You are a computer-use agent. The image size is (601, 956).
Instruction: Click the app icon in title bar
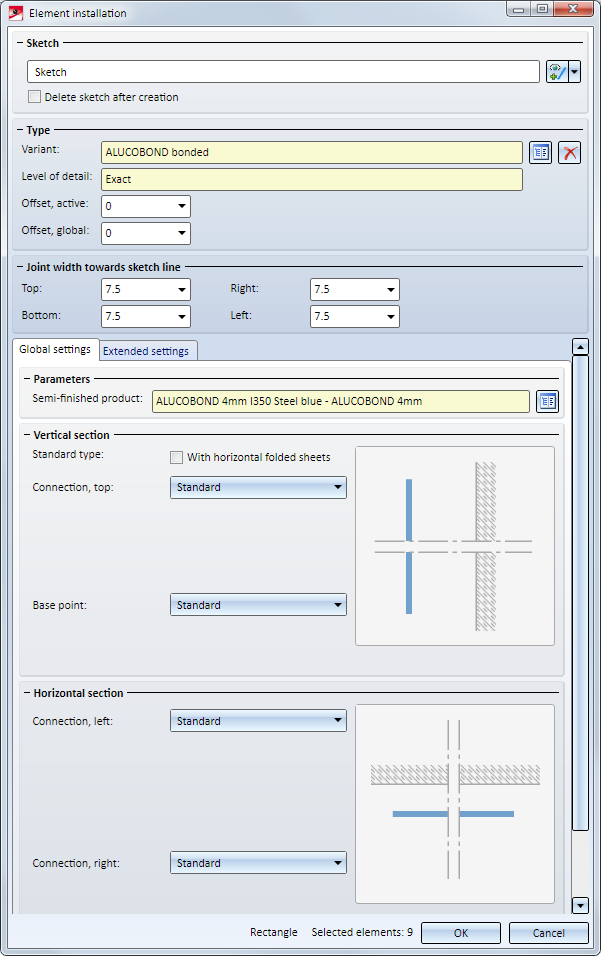[x=15, y=12]
